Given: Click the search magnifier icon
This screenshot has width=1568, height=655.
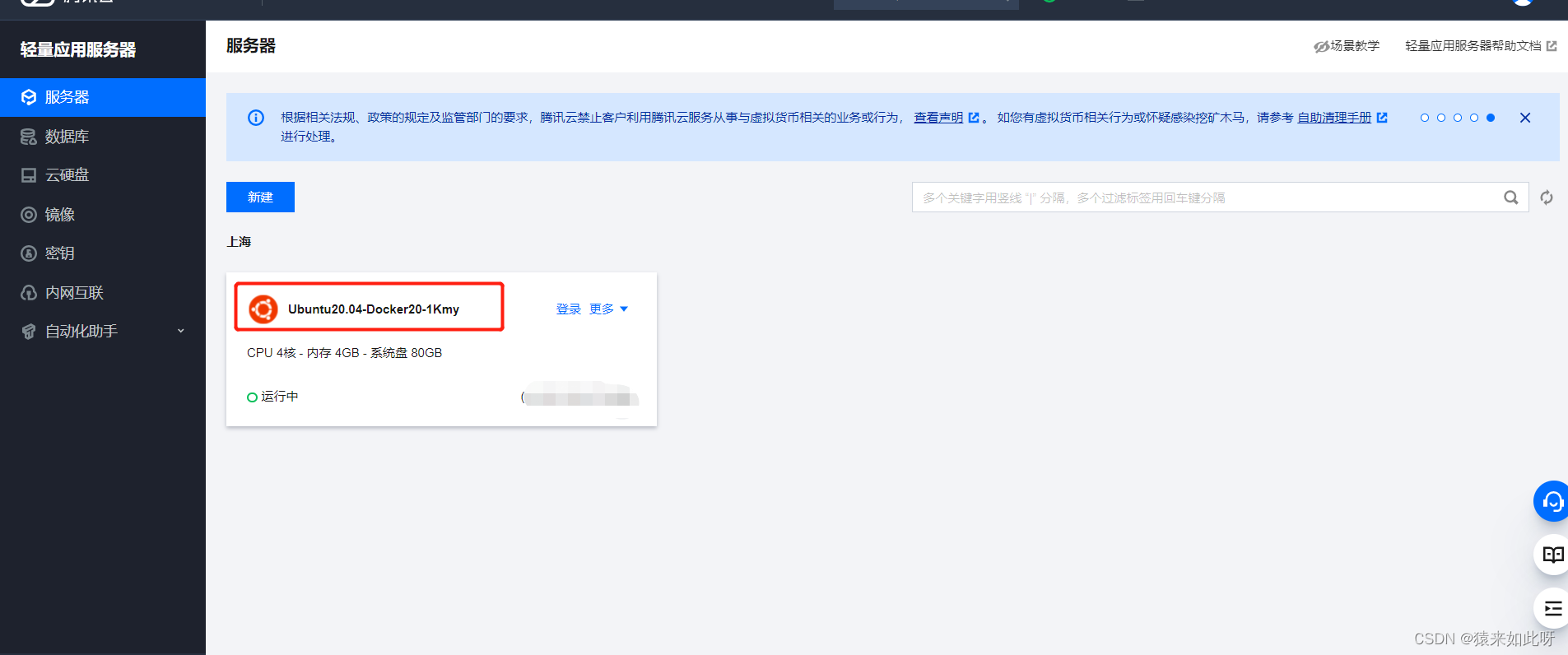Looking at the screenshot, I should (x=1511, y=197).
